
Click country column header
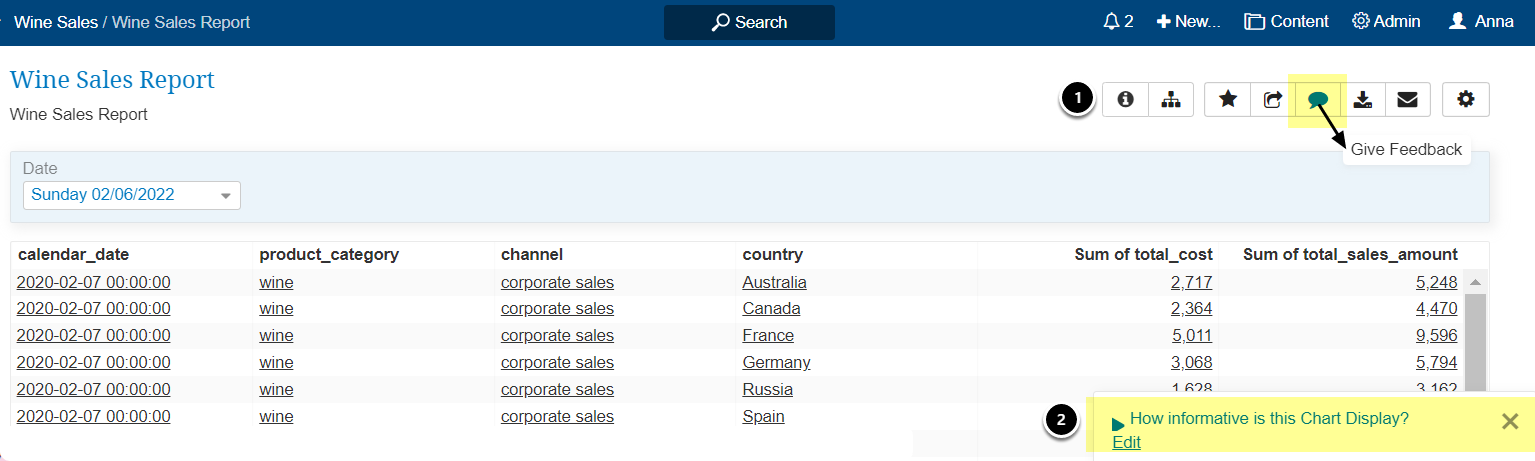(x=772, y=254)
